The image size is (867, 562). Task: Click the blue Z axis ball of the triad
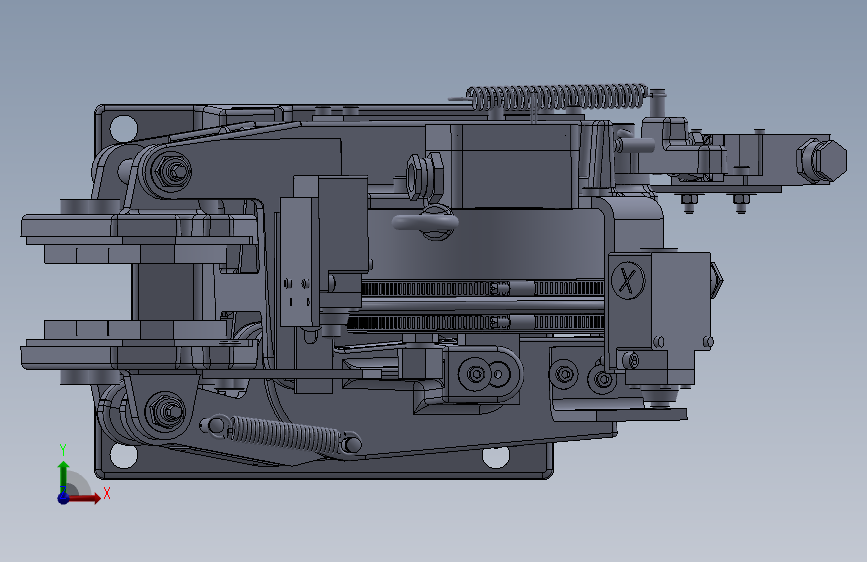click(x=63, y=498)
